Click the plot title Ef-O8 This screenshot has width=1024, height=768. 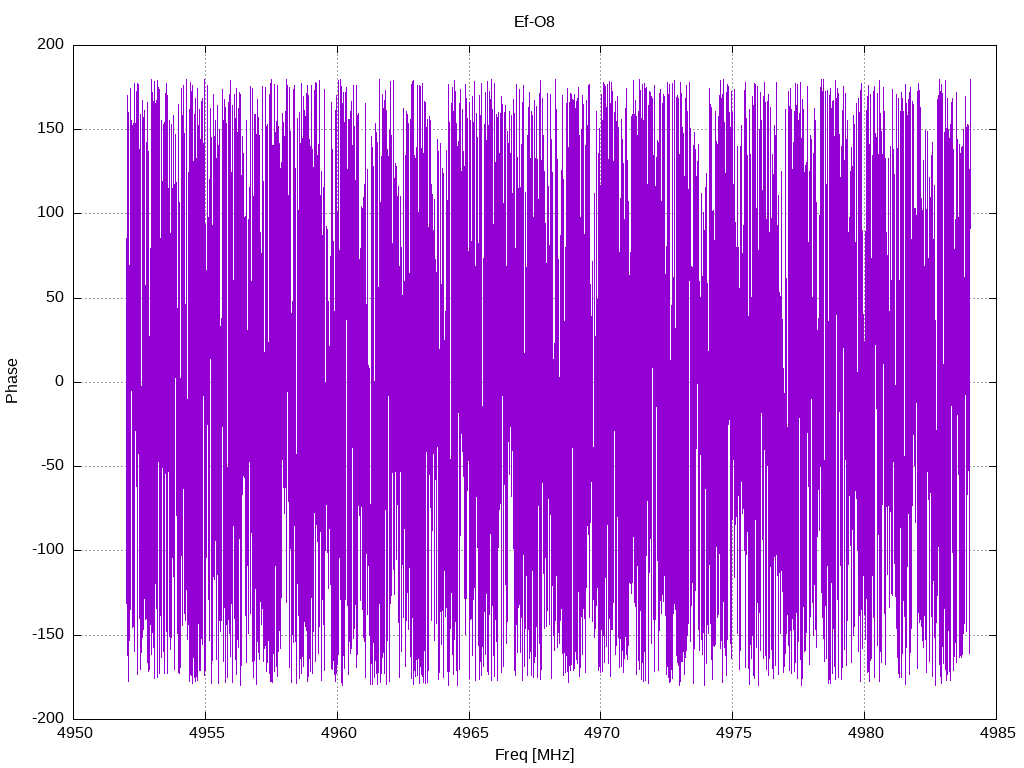(534, 22)
